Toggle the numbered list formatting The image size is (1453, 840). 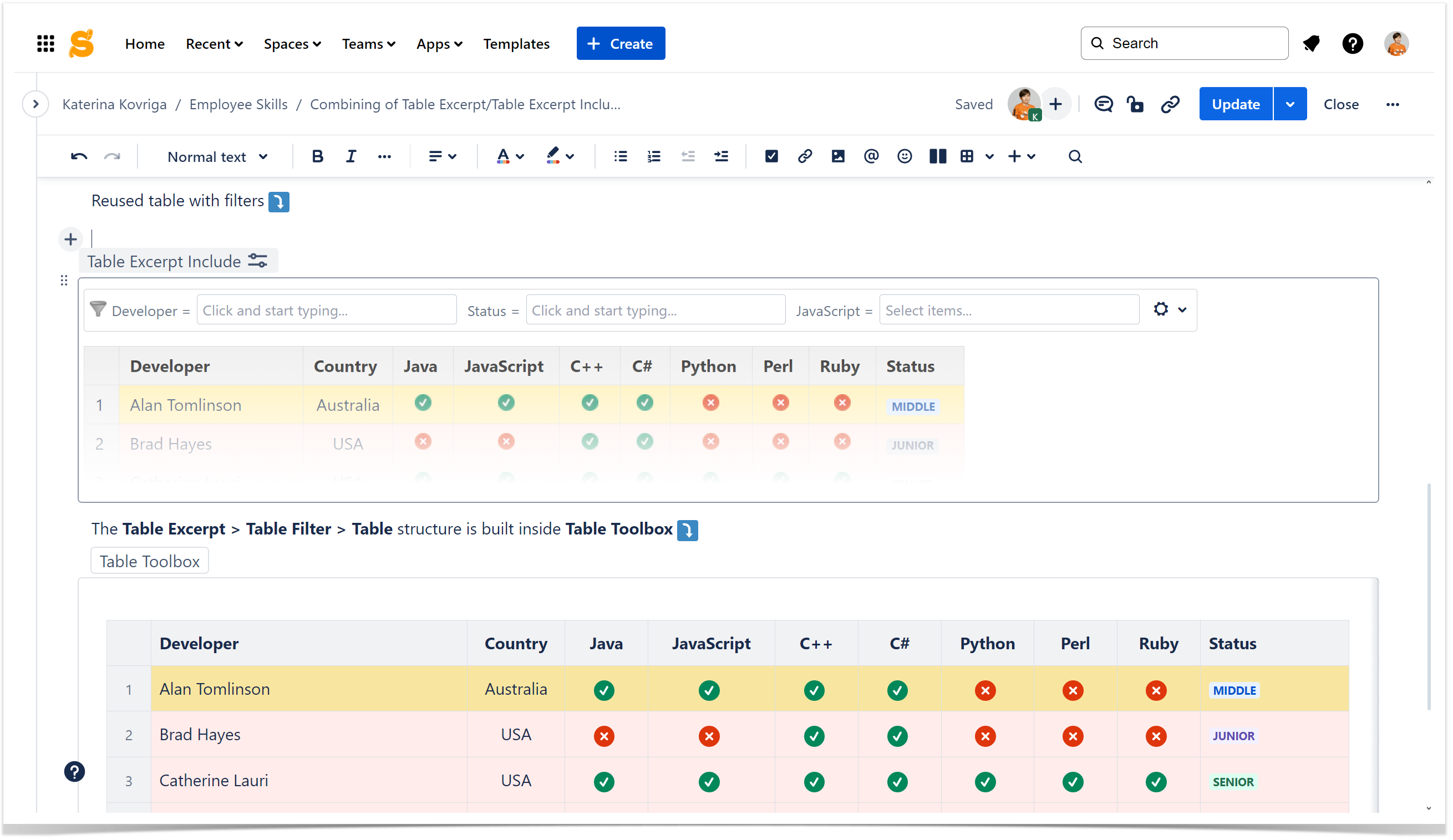click(x=653, y=156)
